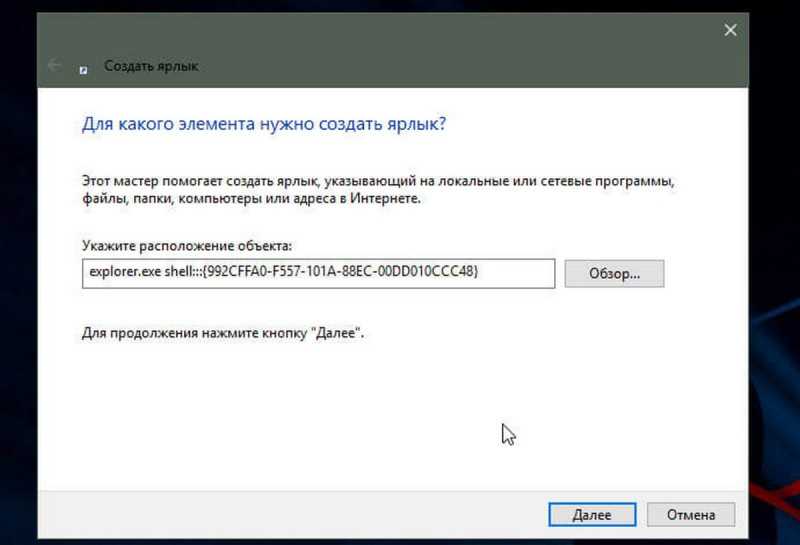Image resolution: width=800 pixels, height=545 pixels.
Task: Click the line файлы, папки, компьютеры или адреса
Action: coord(252,199)
